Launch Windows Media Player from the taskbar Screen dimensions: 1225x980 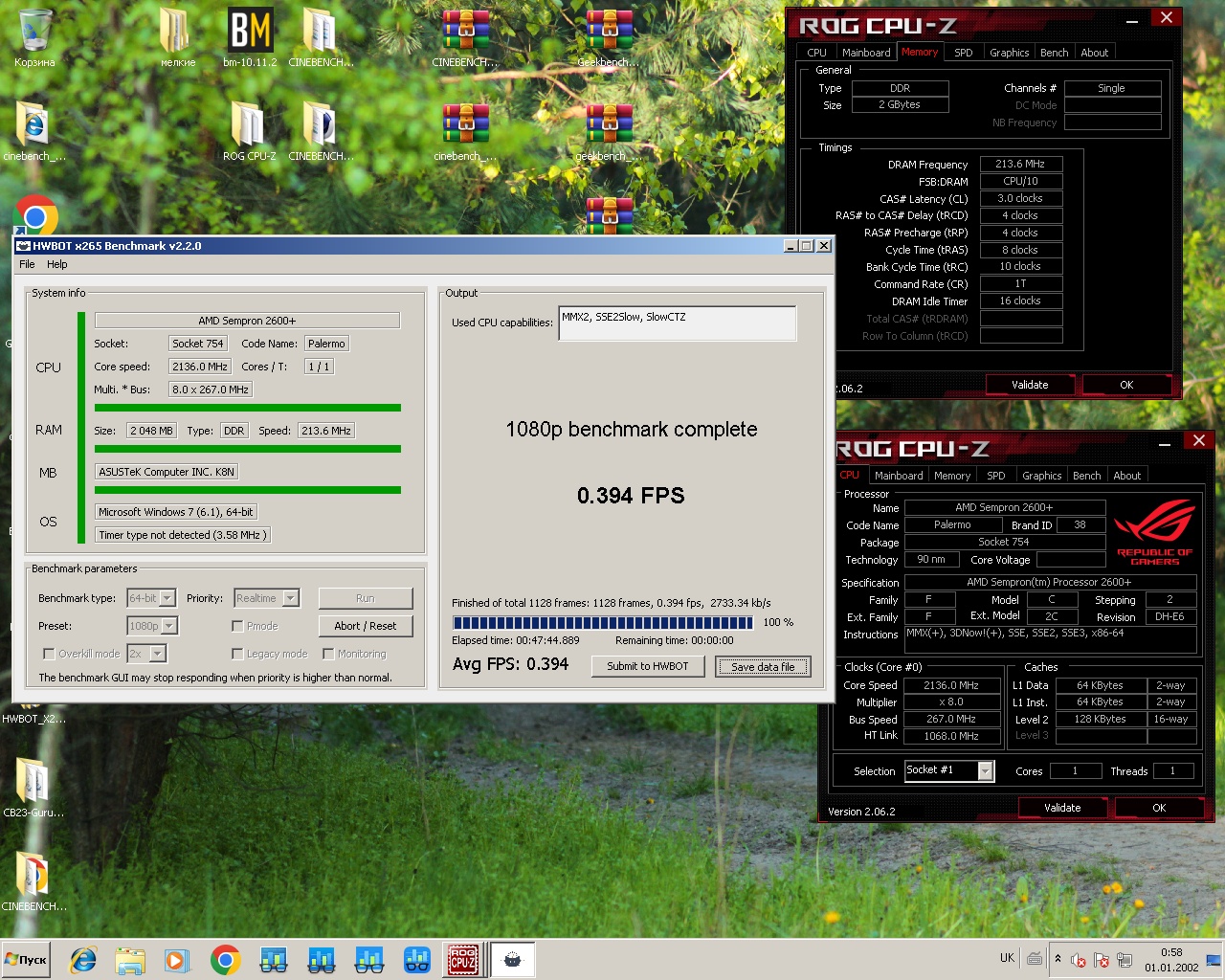[x=177, y=960]
